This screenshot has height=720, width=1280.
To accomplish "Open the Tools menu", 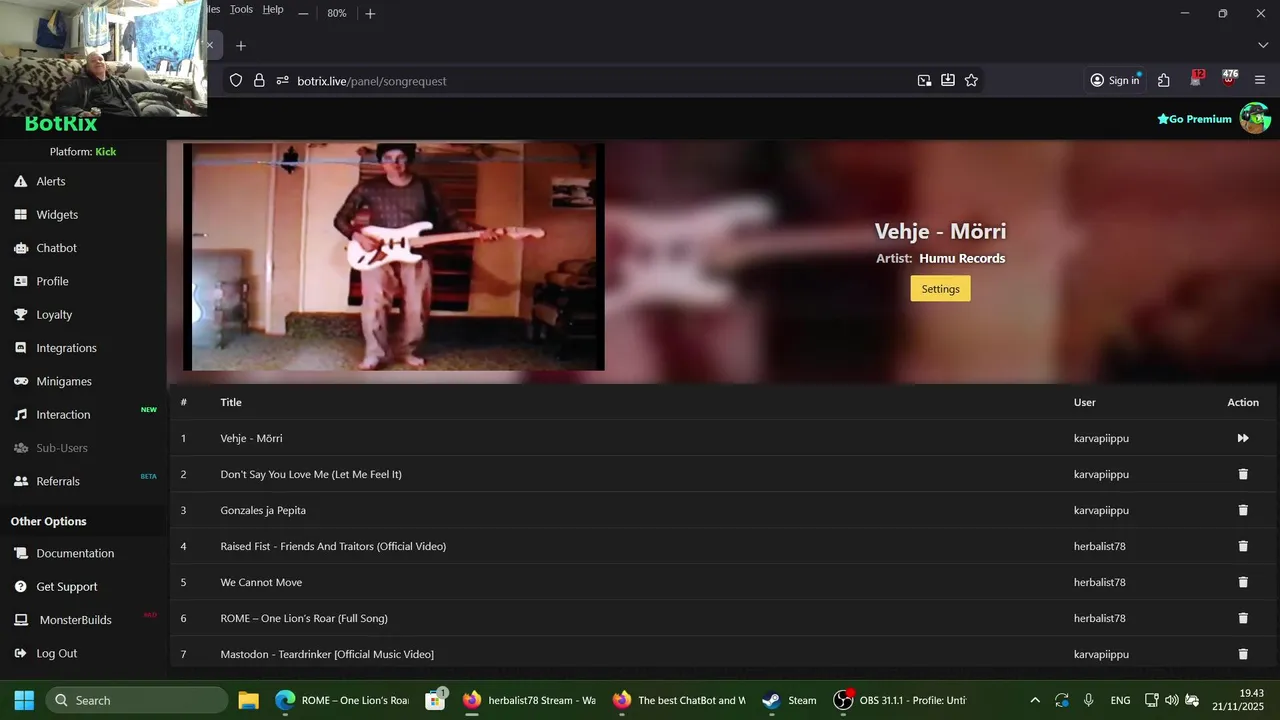I will pos(241,9).
